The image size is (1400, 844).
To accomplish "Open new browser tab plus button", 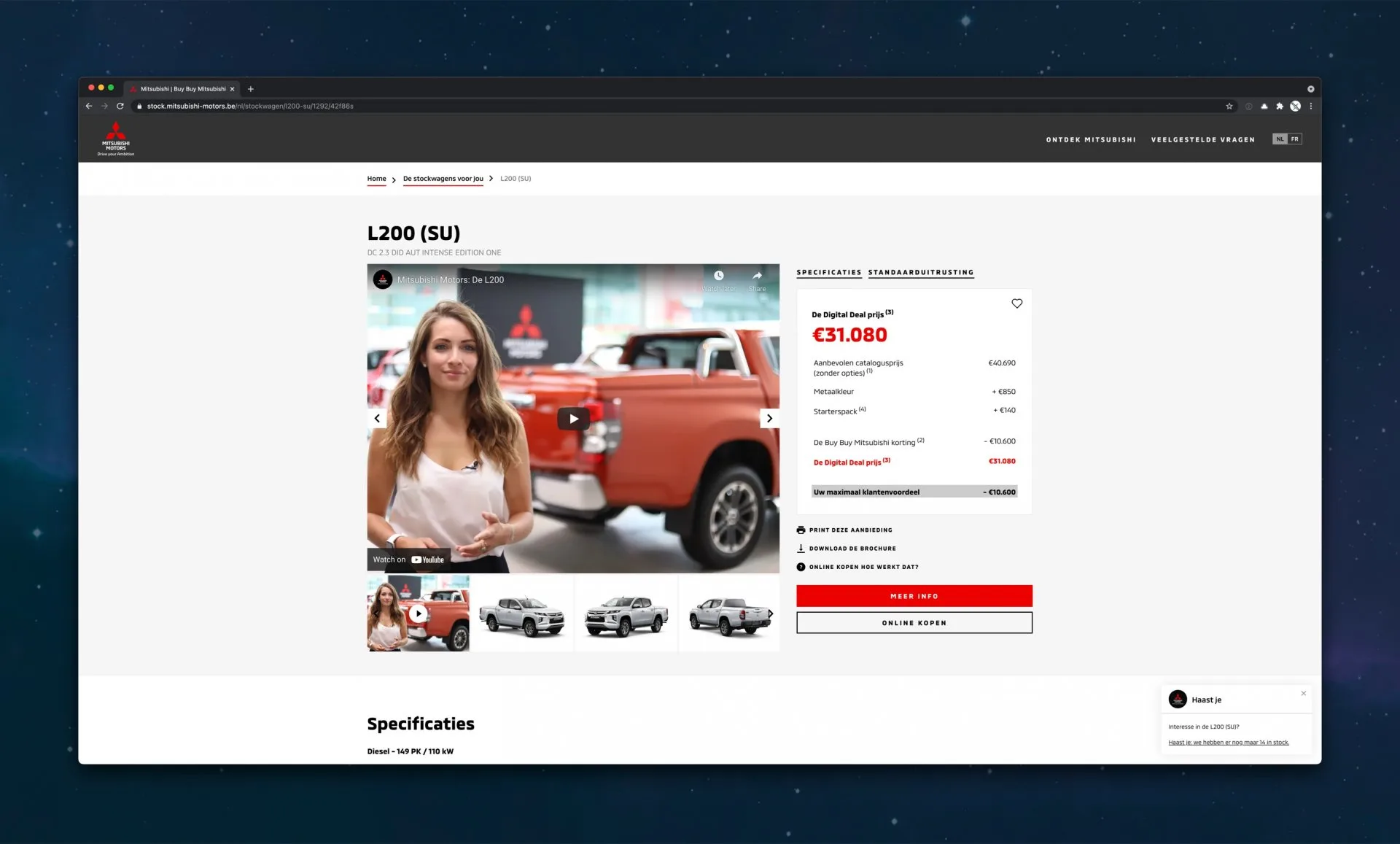I will pos(251,89).
